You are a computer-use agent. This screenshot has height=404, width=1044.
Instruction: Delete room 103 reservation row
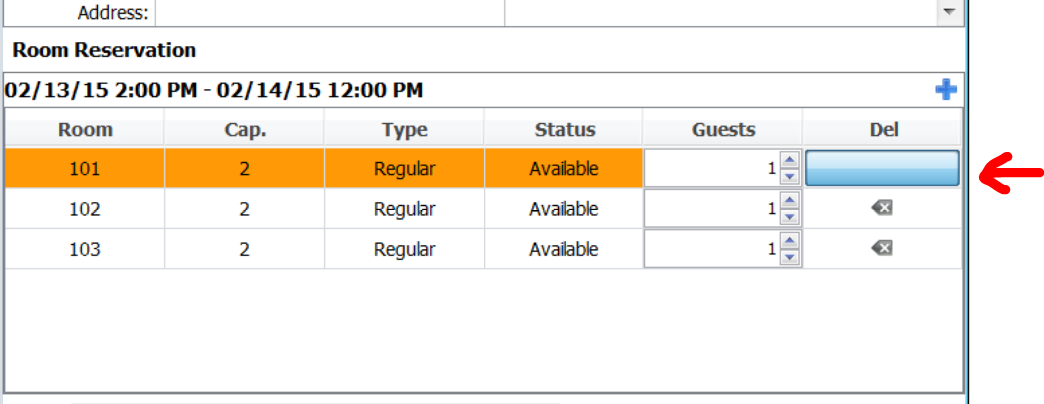pos(882,249)
